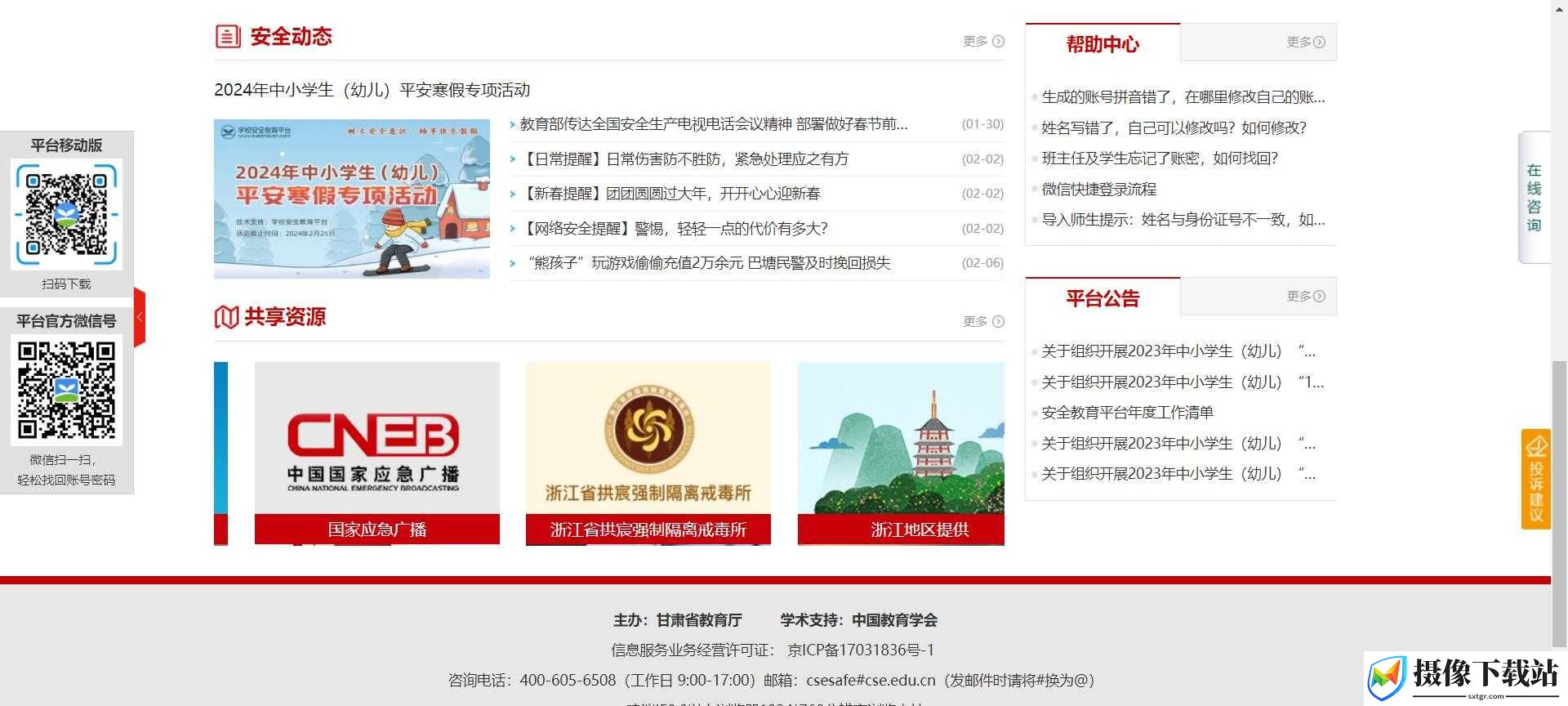Open 【网络安全提醒】警惕，轻轻一点的代价 article

(675, 228)
